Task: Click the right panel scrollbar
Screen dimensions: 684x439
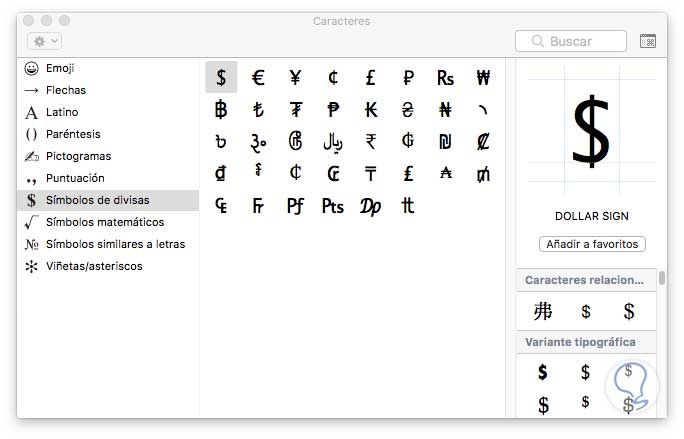Action: [x=662, y=279]
